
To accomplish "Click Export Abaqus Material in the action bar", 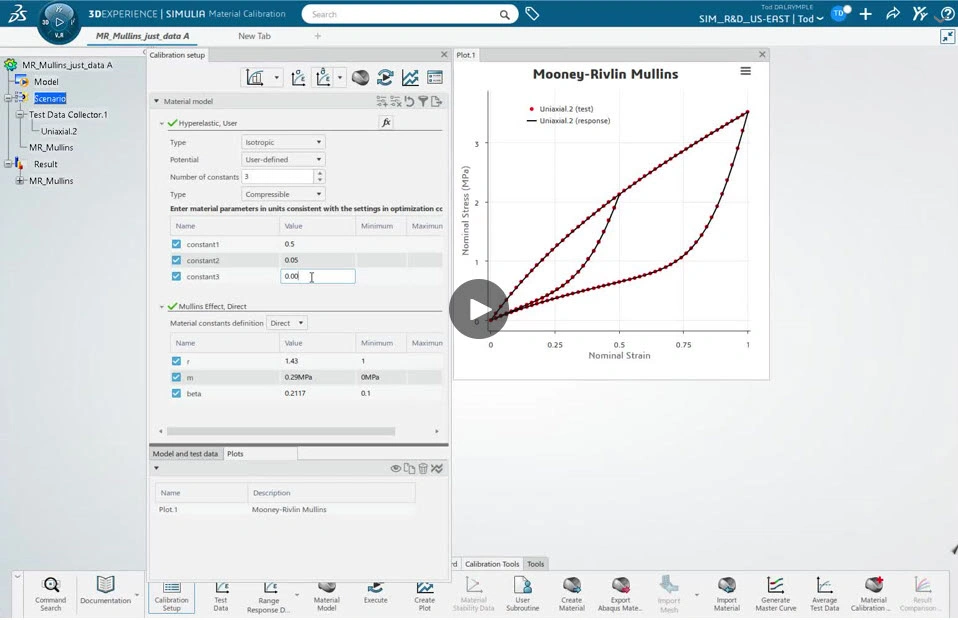I will (x=620, y=594).
